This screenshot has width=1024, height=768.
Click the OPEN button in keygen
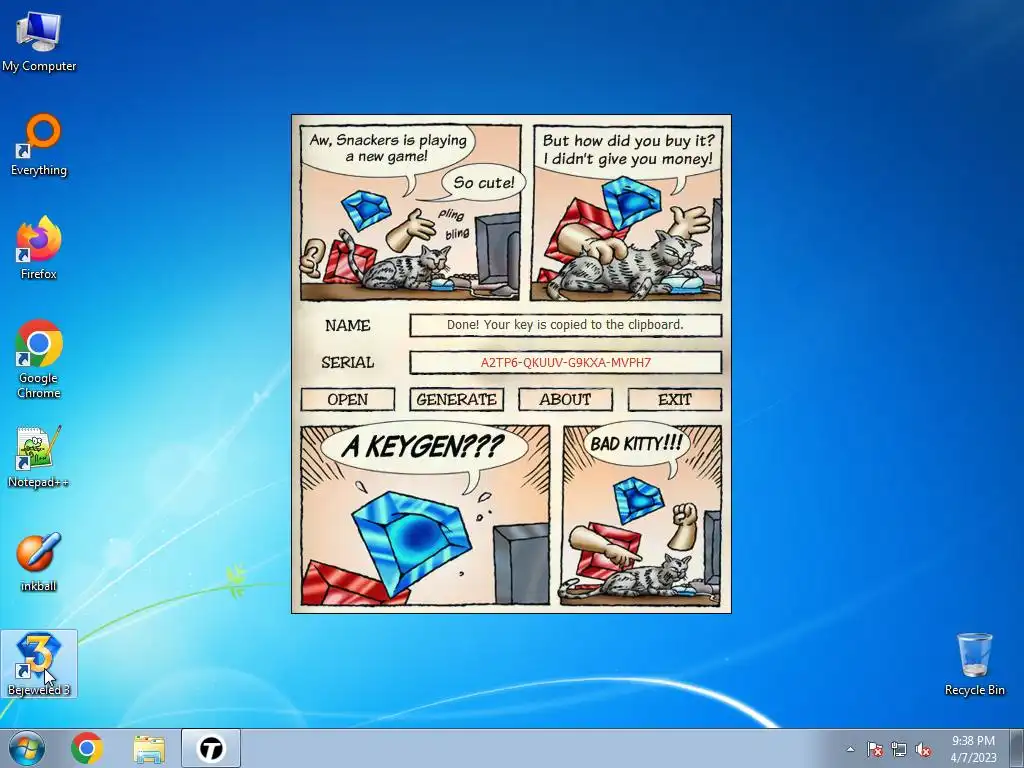(x=347, y=399)
